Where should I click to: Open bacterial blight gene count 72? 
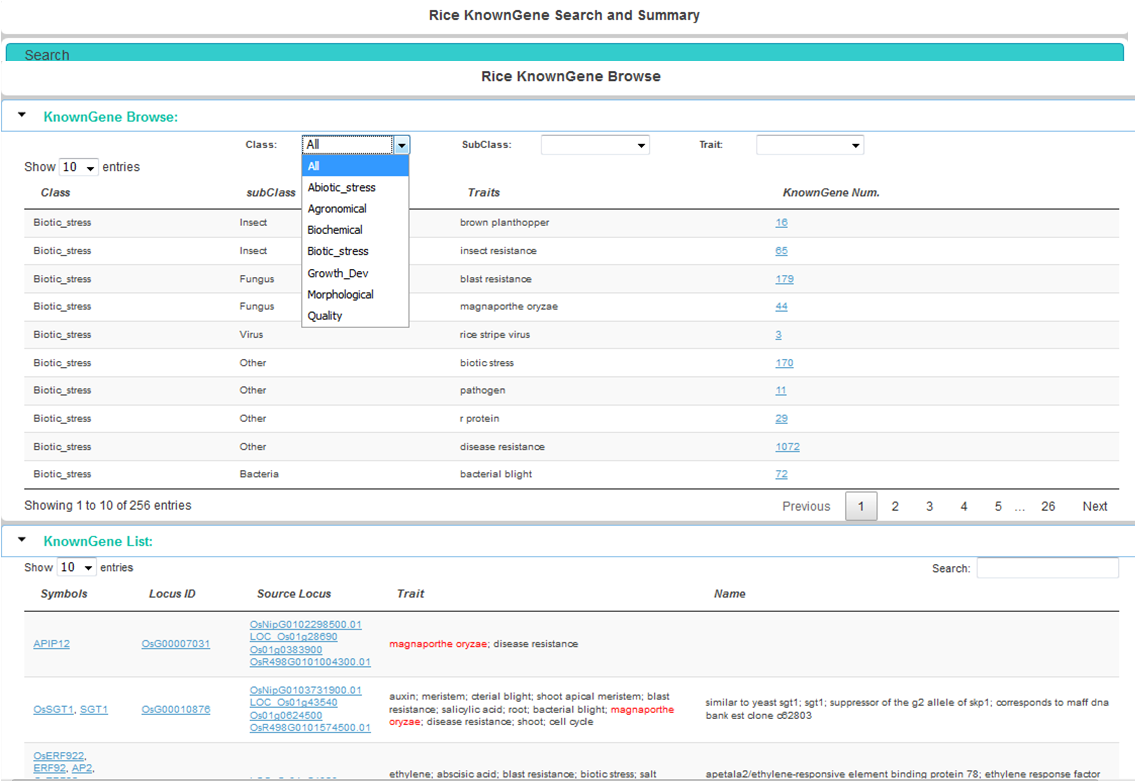781,475
